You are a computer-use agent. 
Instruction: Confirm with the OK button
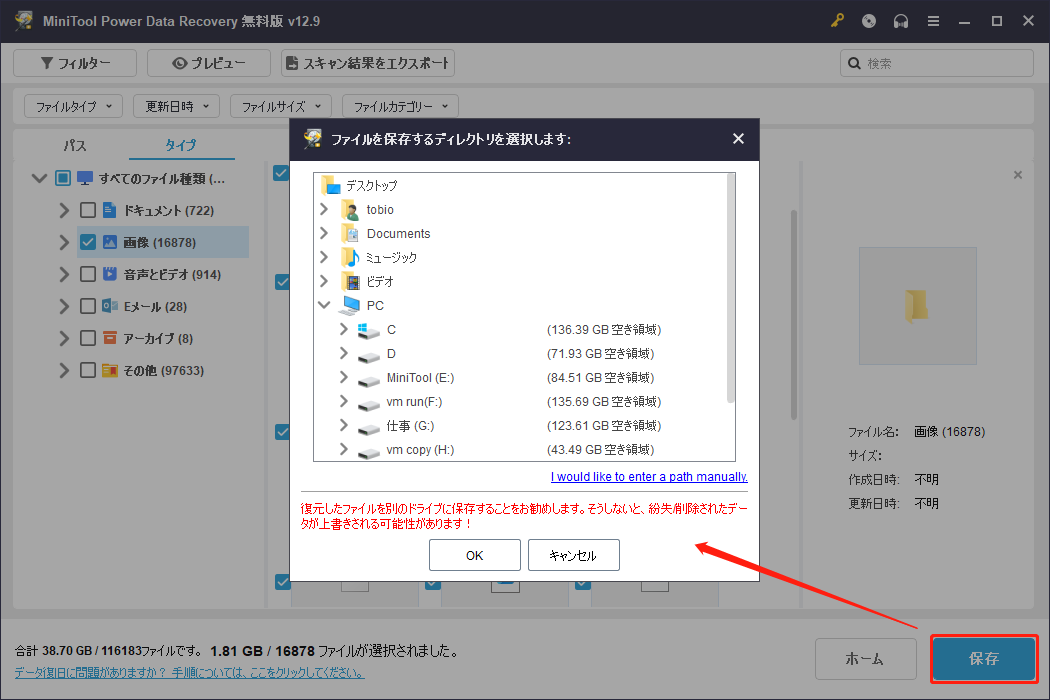click(x=475, y=555)
